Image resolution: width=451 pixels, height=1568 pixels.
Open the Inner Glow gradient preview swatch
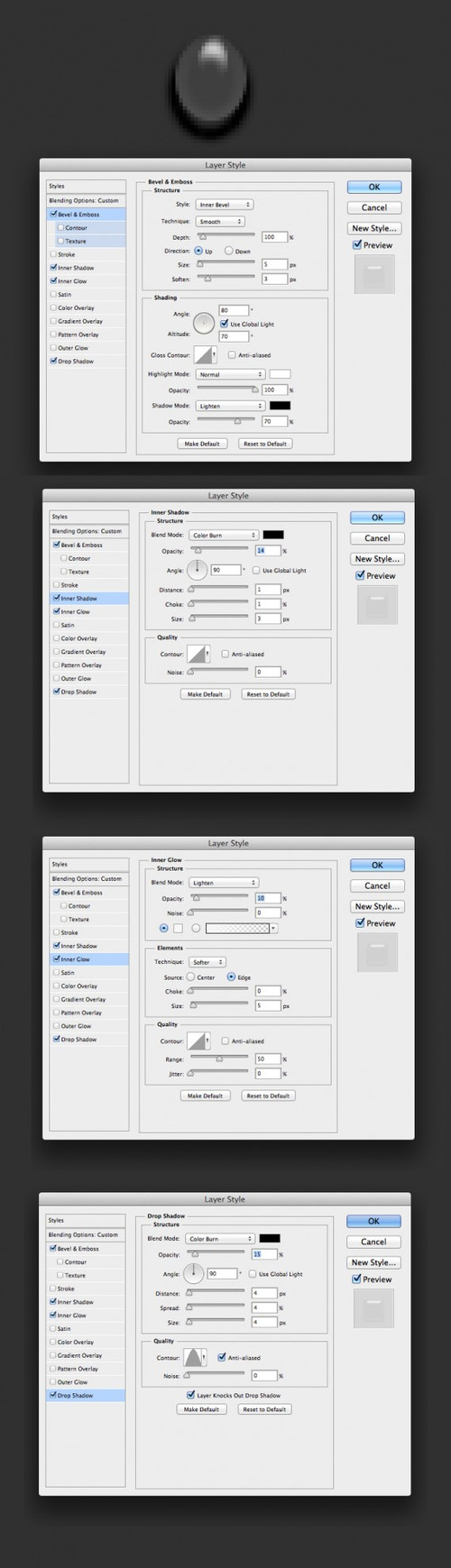[237, 928]
